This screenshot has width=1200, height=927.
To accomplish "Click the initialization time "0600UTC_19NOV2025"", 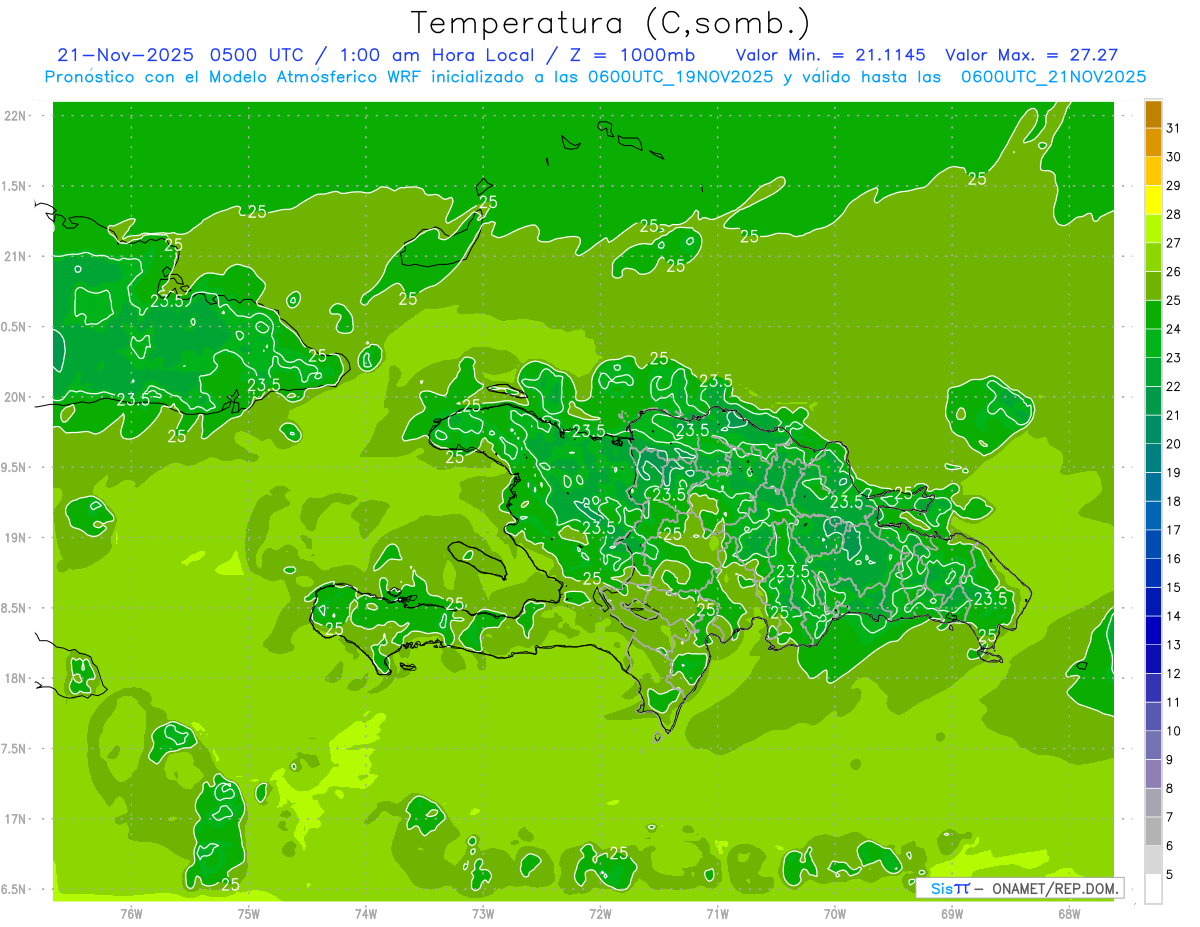I will tap(681, 76).
